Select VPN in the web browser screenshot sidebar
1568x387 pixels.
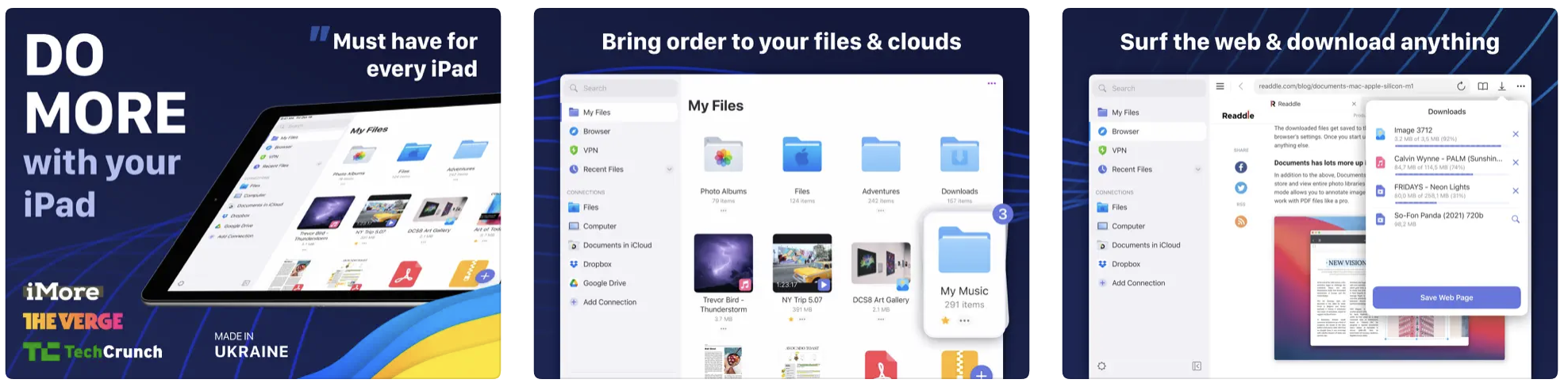(x=1119, y=150)
